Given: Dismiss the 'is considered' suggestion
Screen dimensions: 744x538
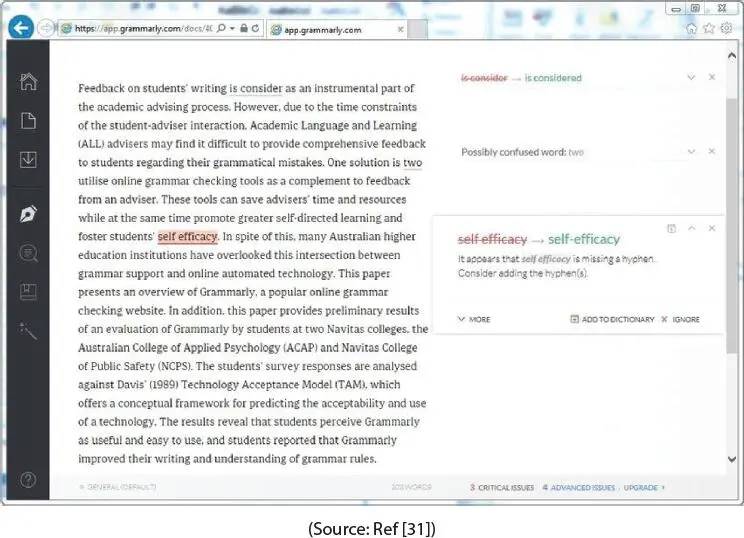Looking at the screenshot, I should 712,77.
